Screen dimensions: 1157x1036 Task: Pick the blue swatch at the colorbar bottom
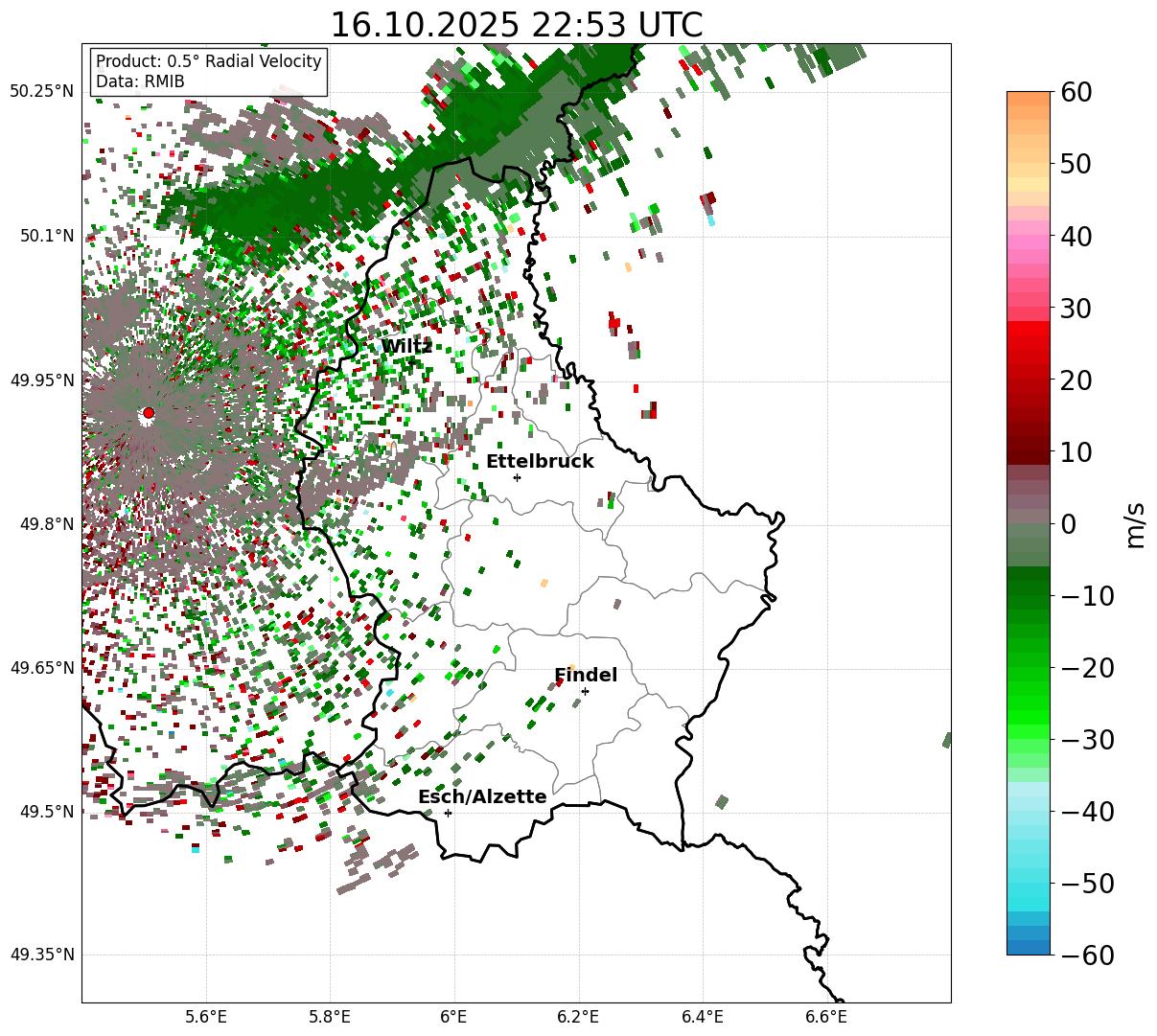[1029, 947]
